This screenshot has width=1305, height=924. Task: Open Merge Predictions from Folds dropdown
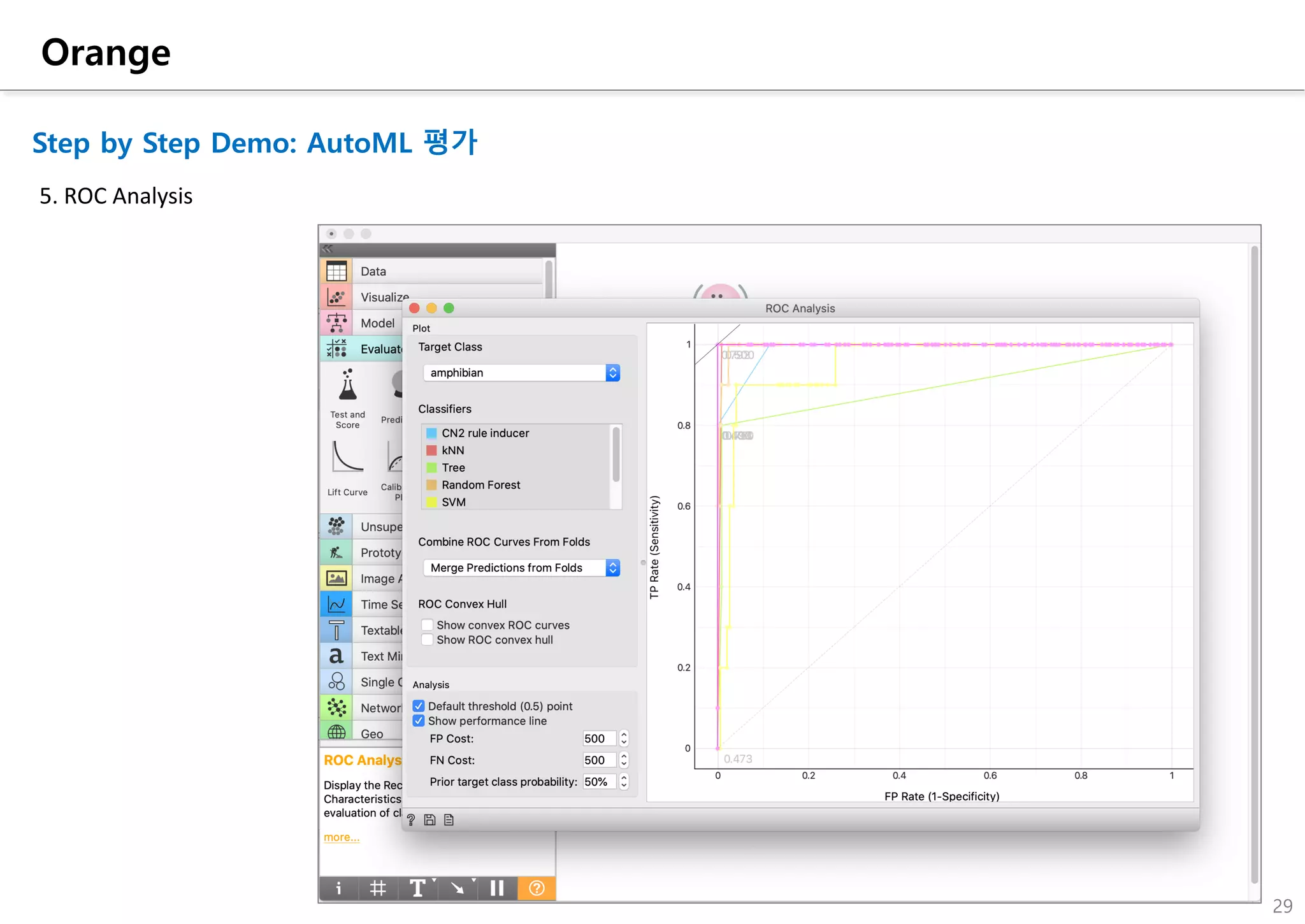tap(521, 568)
